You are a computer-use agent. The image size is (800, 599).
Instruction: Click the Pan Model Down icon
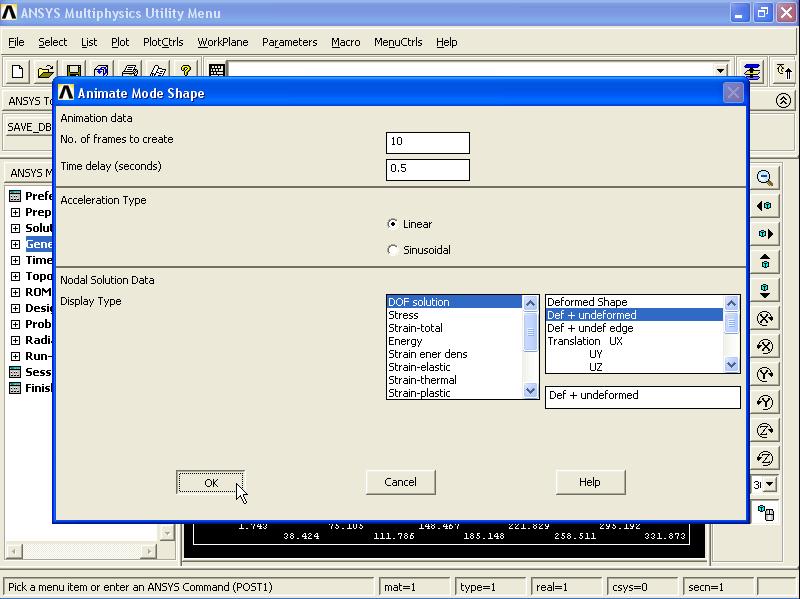[764, 290]
